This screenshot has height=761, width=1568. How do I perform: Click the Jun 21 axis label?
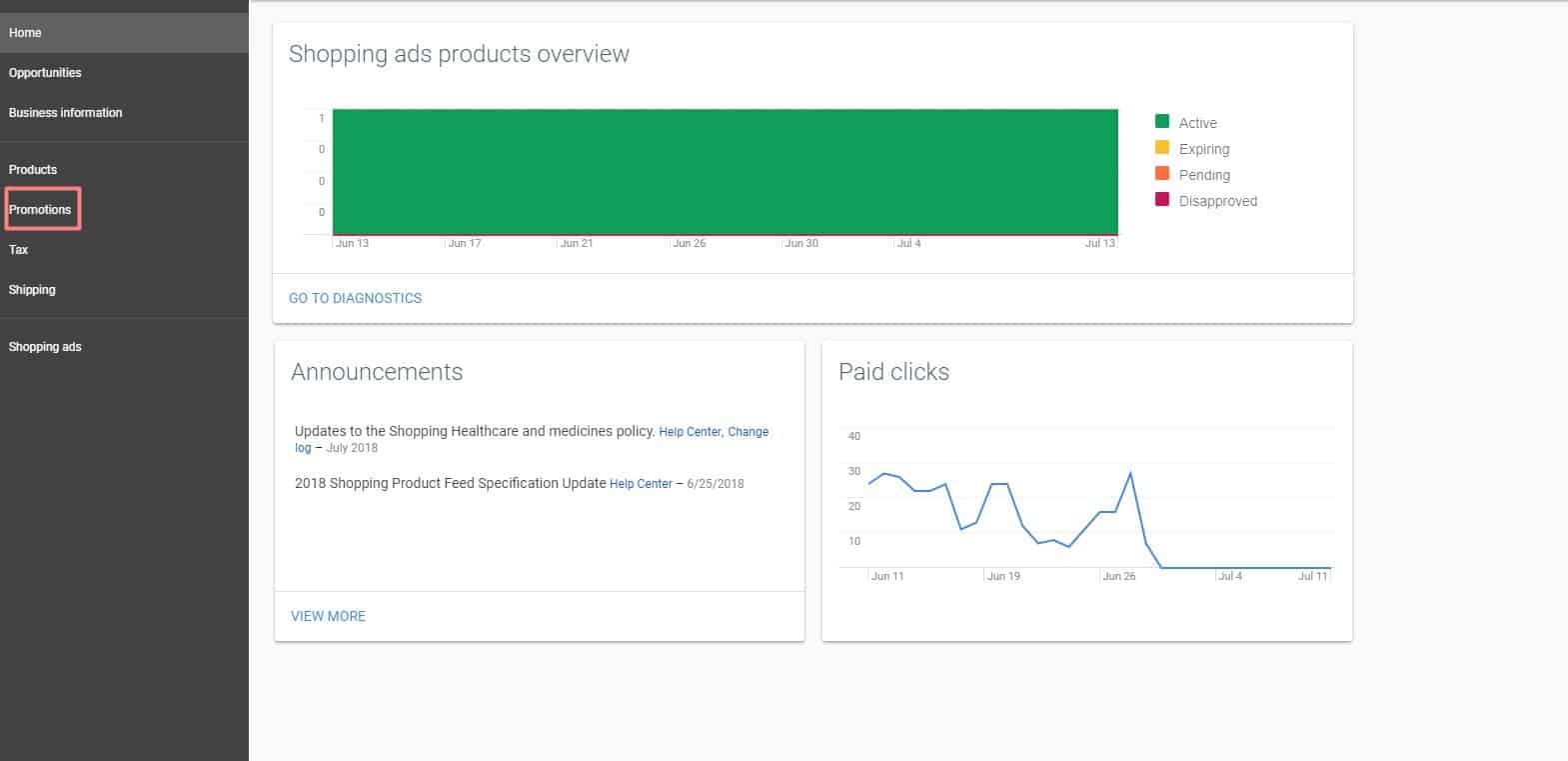click(577, 243)
